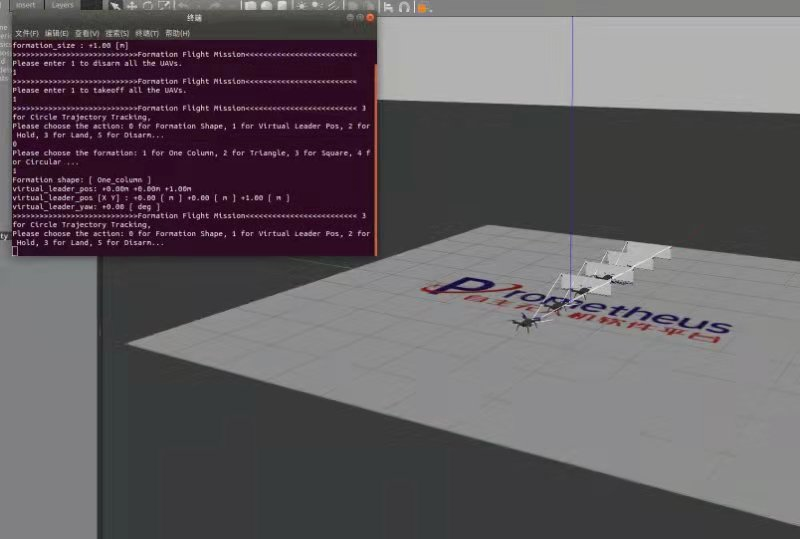The height and width of the screenshot is (539, 800).
Task: Open the 文件(F) terminal menu
Action: pyautogui.click(x=27, y=33)
